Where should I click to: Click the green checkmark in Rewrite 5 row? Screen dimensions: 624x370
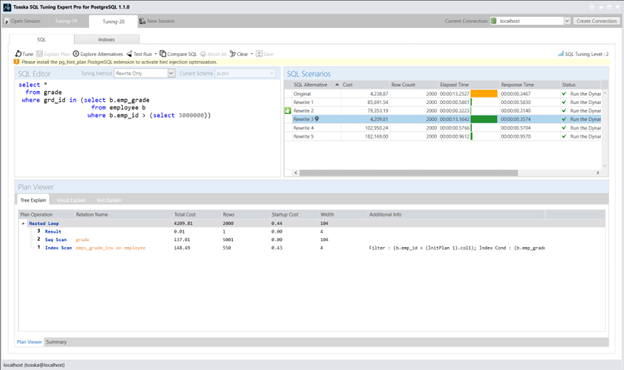tap(564, 136)
